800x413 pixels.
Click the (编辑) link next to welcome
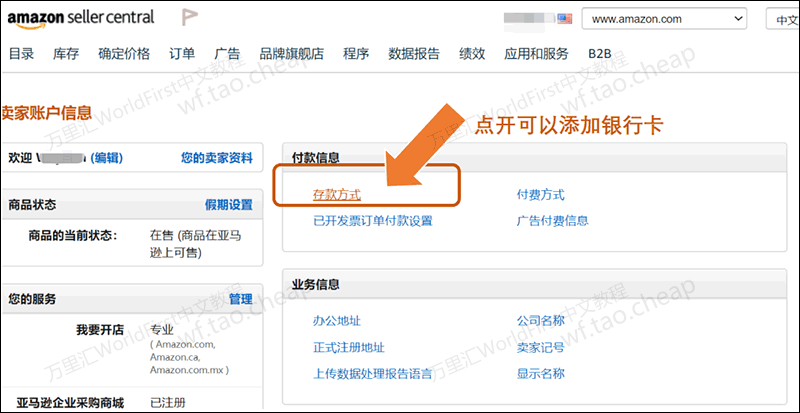107,158
